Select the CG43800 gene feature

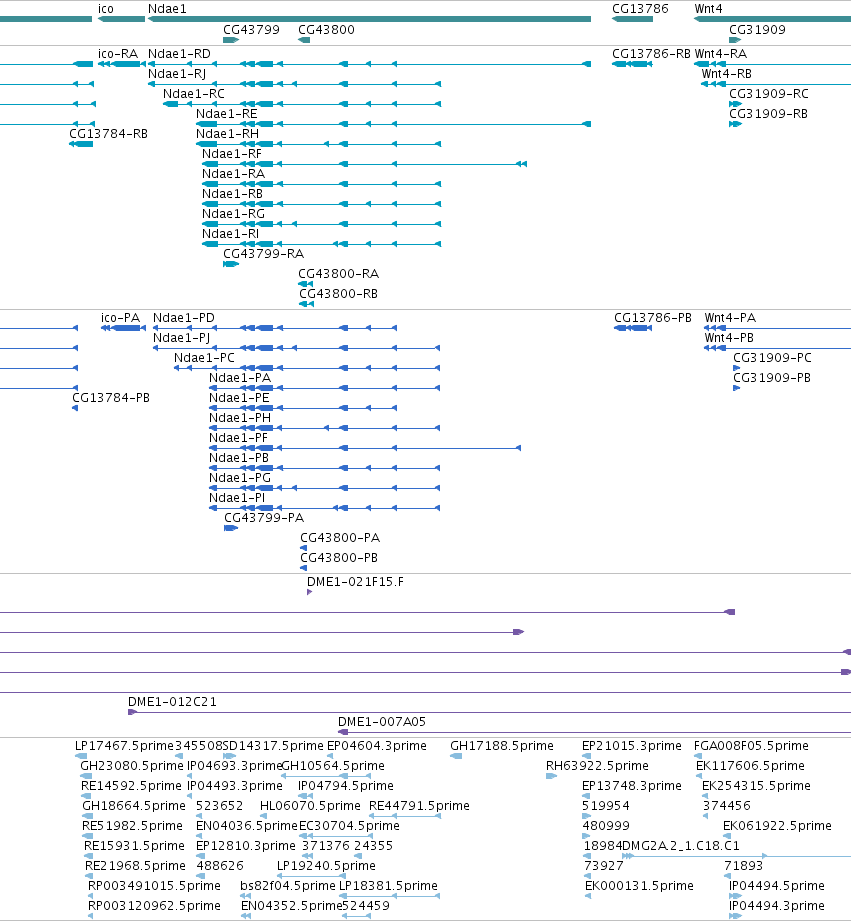(x=304, y=40)
